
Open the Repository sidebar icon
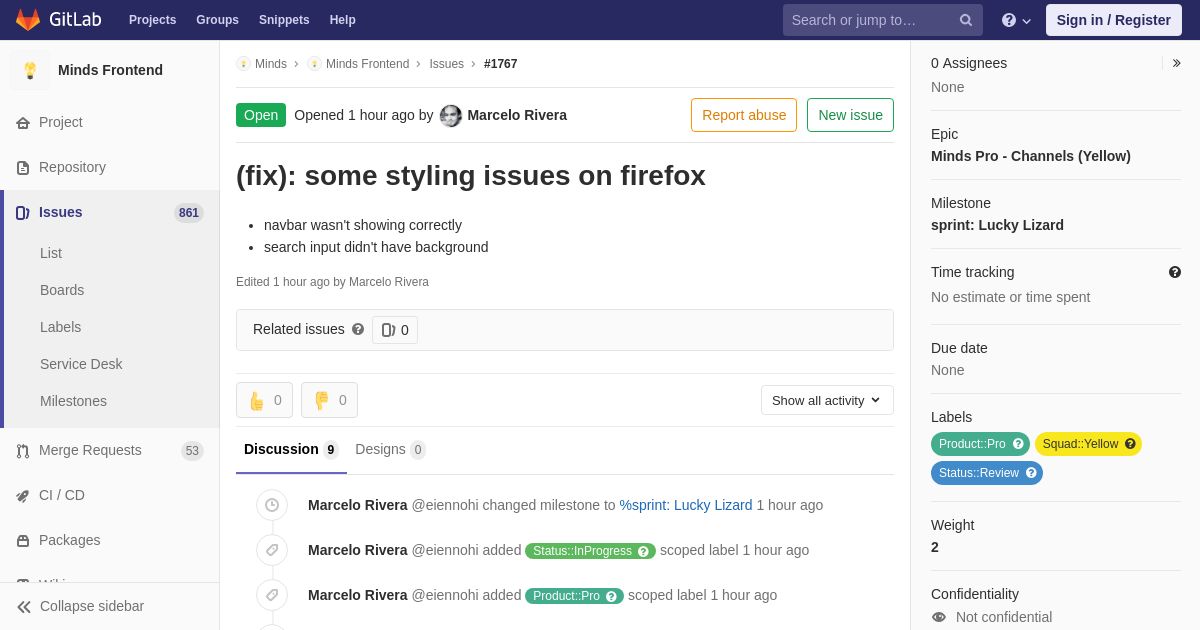[23, 168]
